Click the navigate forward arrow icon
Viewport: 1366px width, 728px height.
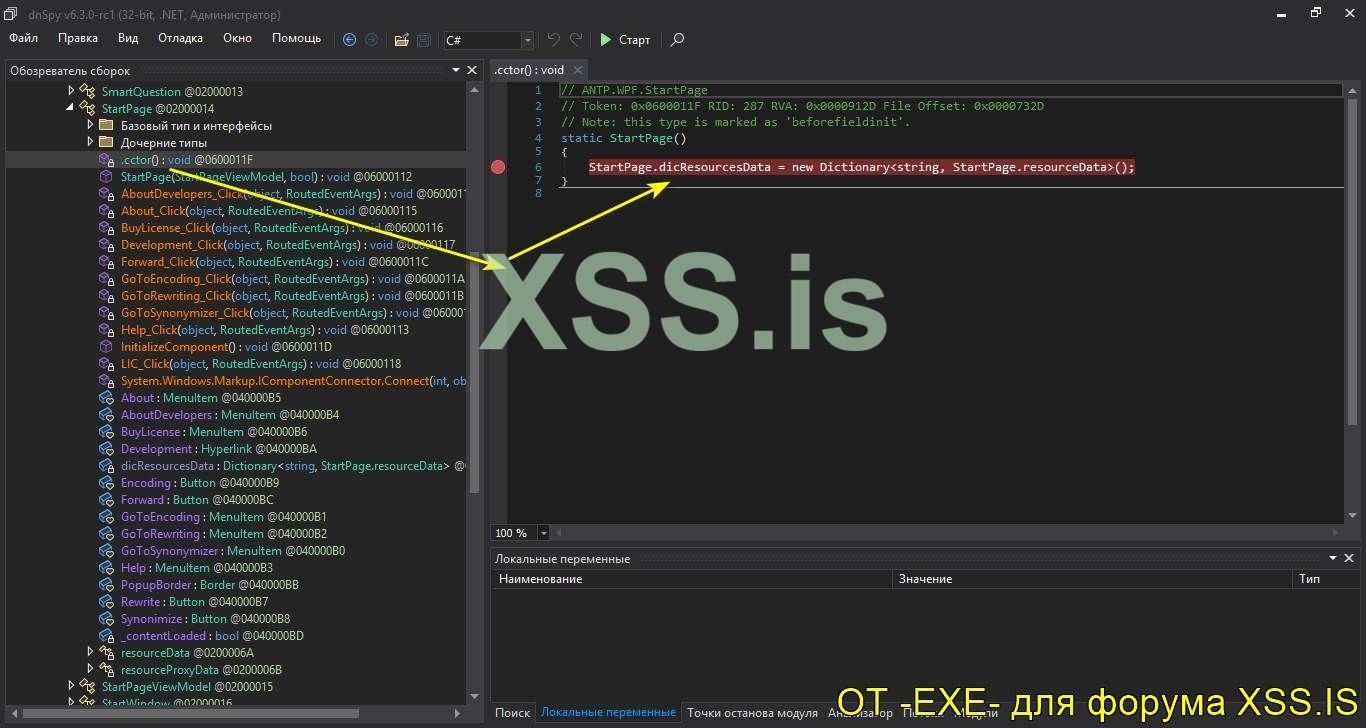coord(372,40)
